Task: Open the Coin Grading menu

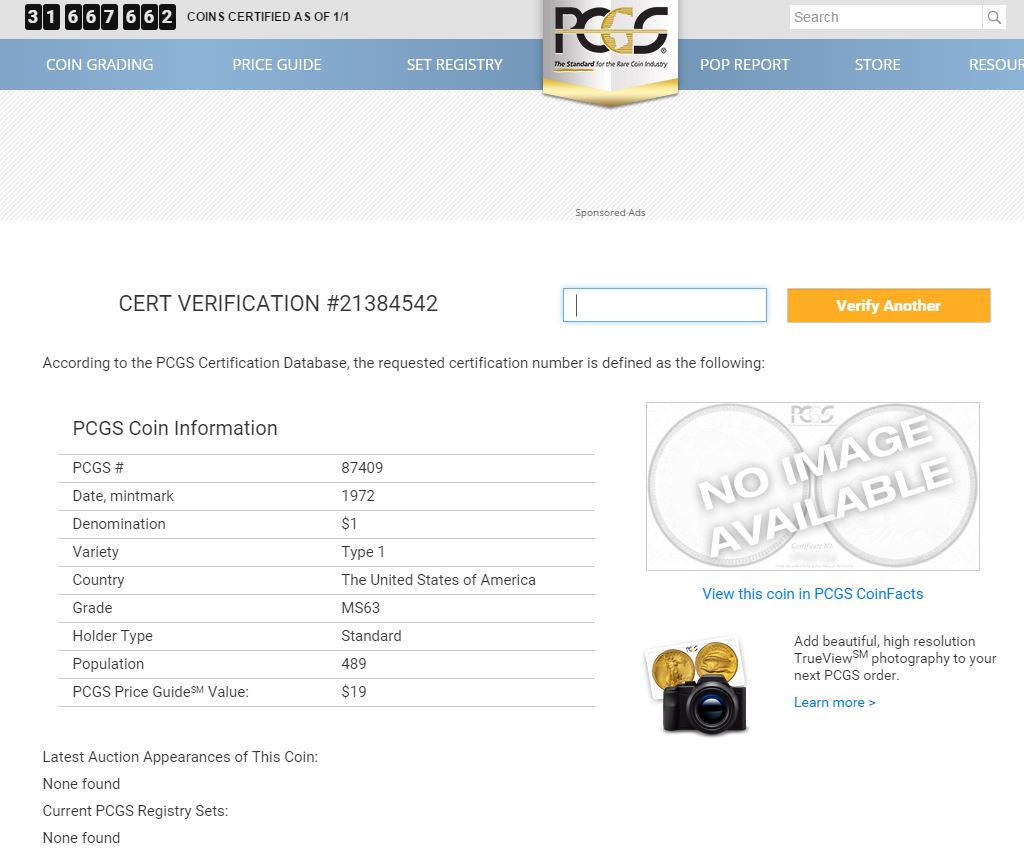Action: pyautogui.click(x=99, y=65)
